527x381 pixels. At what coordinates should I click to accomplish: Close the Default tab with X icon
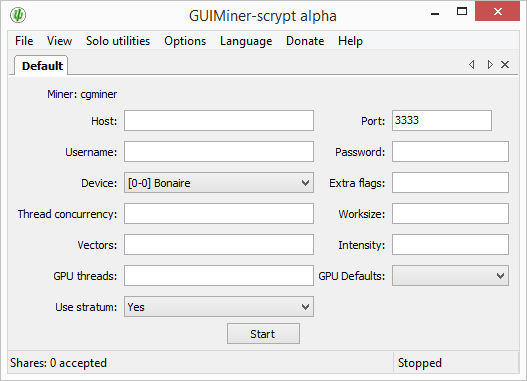click(505, 65)
